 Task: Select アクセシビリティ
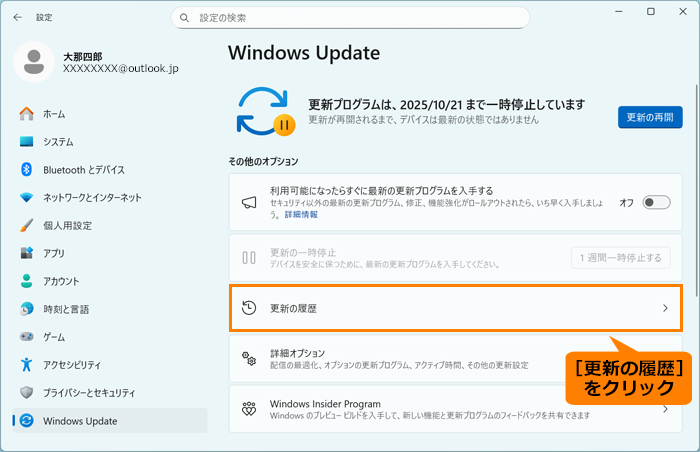(110, 365)
